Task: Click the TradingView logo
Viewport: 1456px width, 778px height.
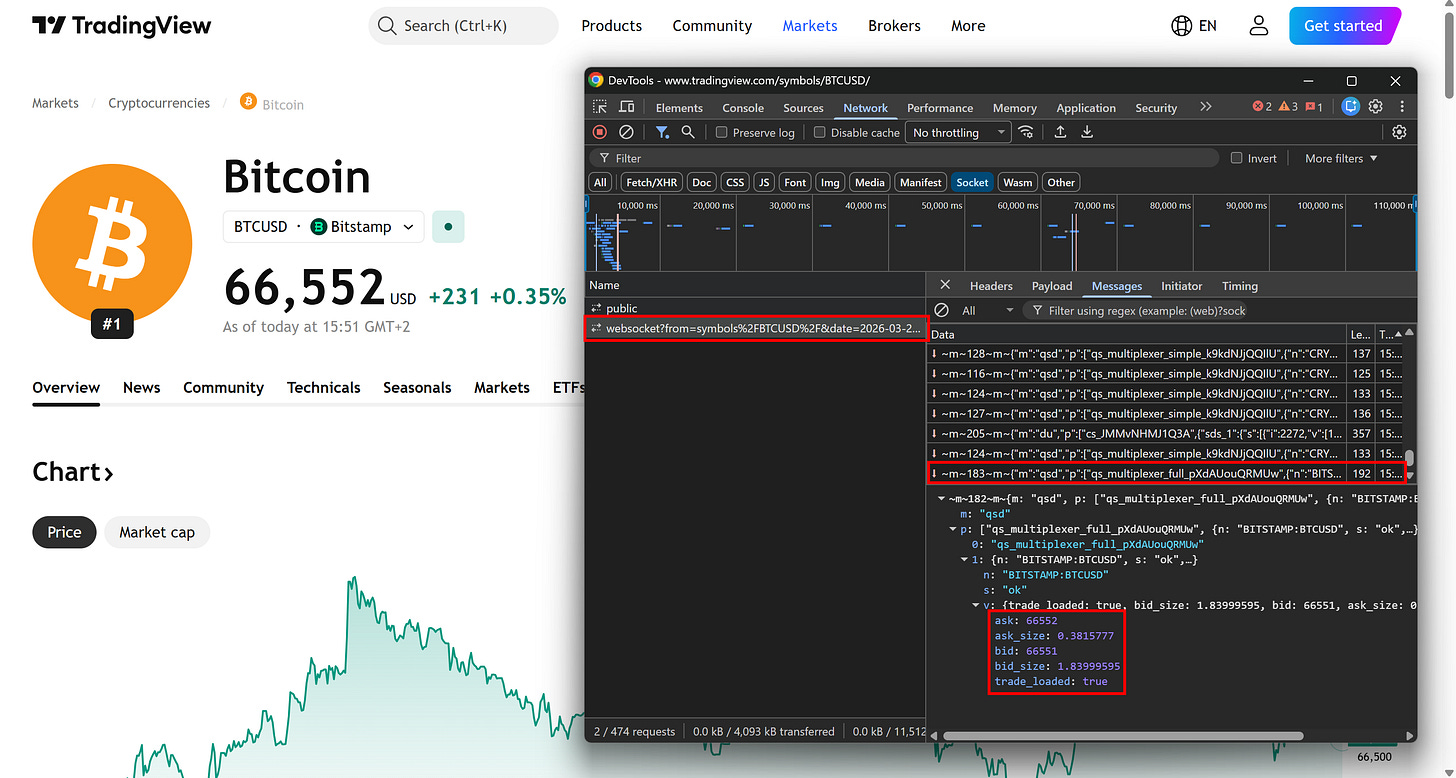Action: coord(121,26)
